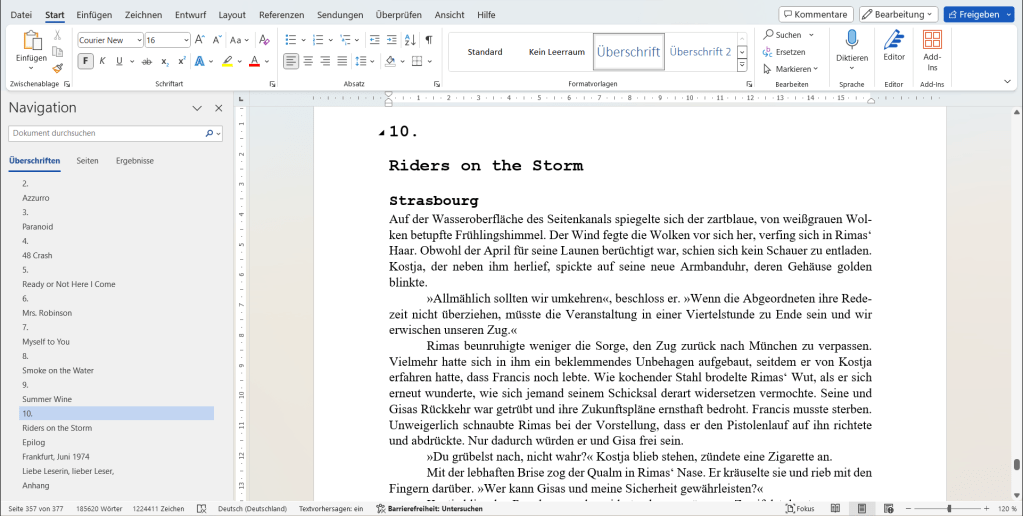
Task: Toggle paragraph marks display
Action: point(428,40)
